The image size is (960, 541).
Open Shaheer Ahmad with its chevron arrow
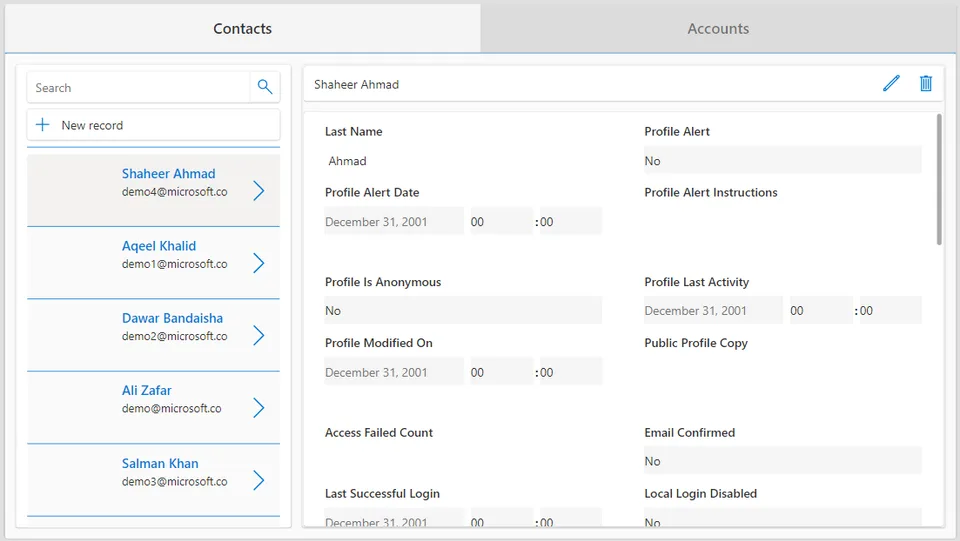click(x=259, y=191)
